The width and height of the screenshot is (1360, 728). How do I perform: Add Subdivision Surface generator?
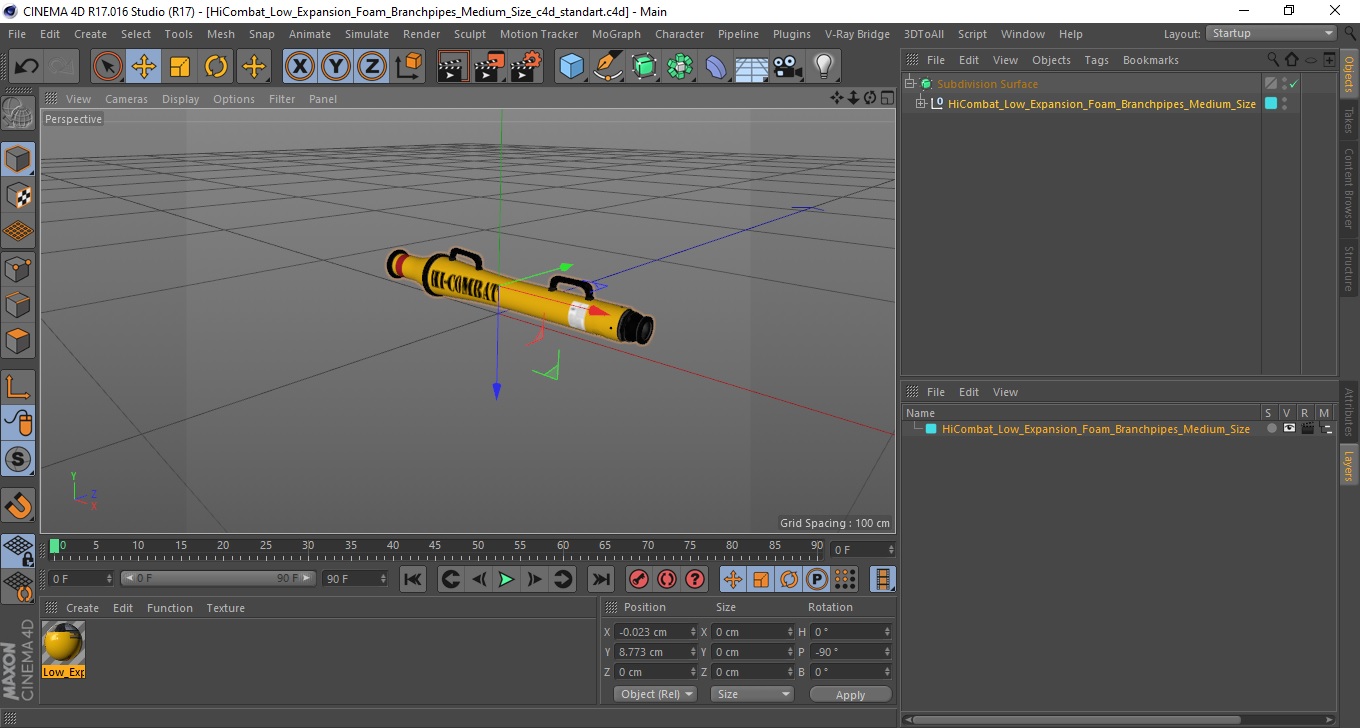pyautogui.click(x=644, y=67)
